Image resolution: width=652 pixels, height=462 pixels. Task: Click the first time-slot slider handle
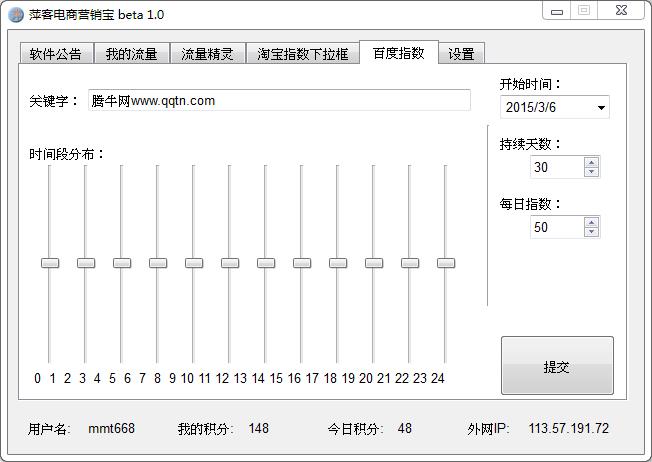coord(50,263)
